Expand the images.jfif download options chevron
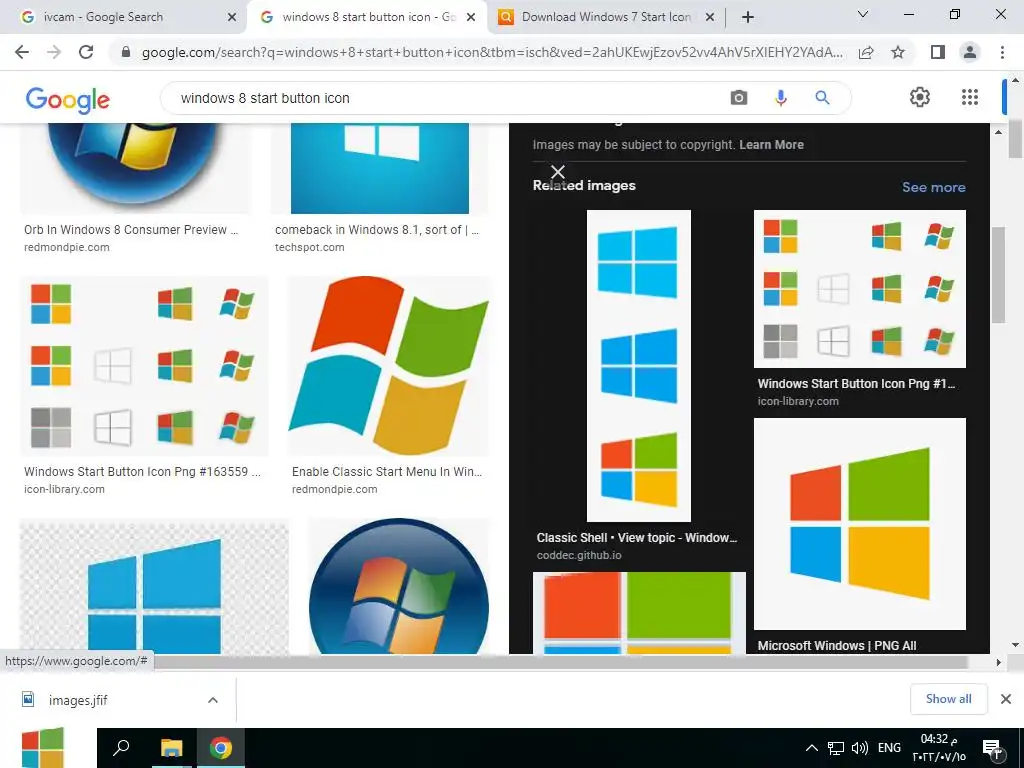Screen dimensions: 1024x768 click(x=213, y=700)
